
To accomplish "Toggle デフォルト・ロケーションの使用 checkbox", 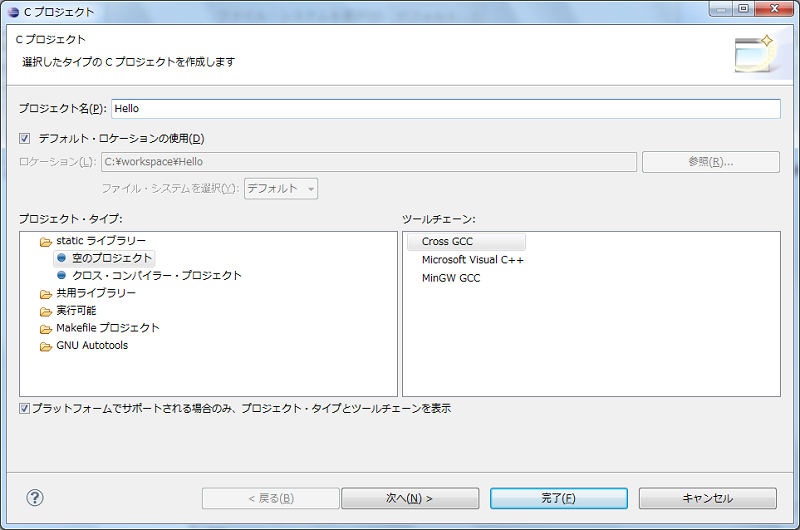I will (24, 138).
